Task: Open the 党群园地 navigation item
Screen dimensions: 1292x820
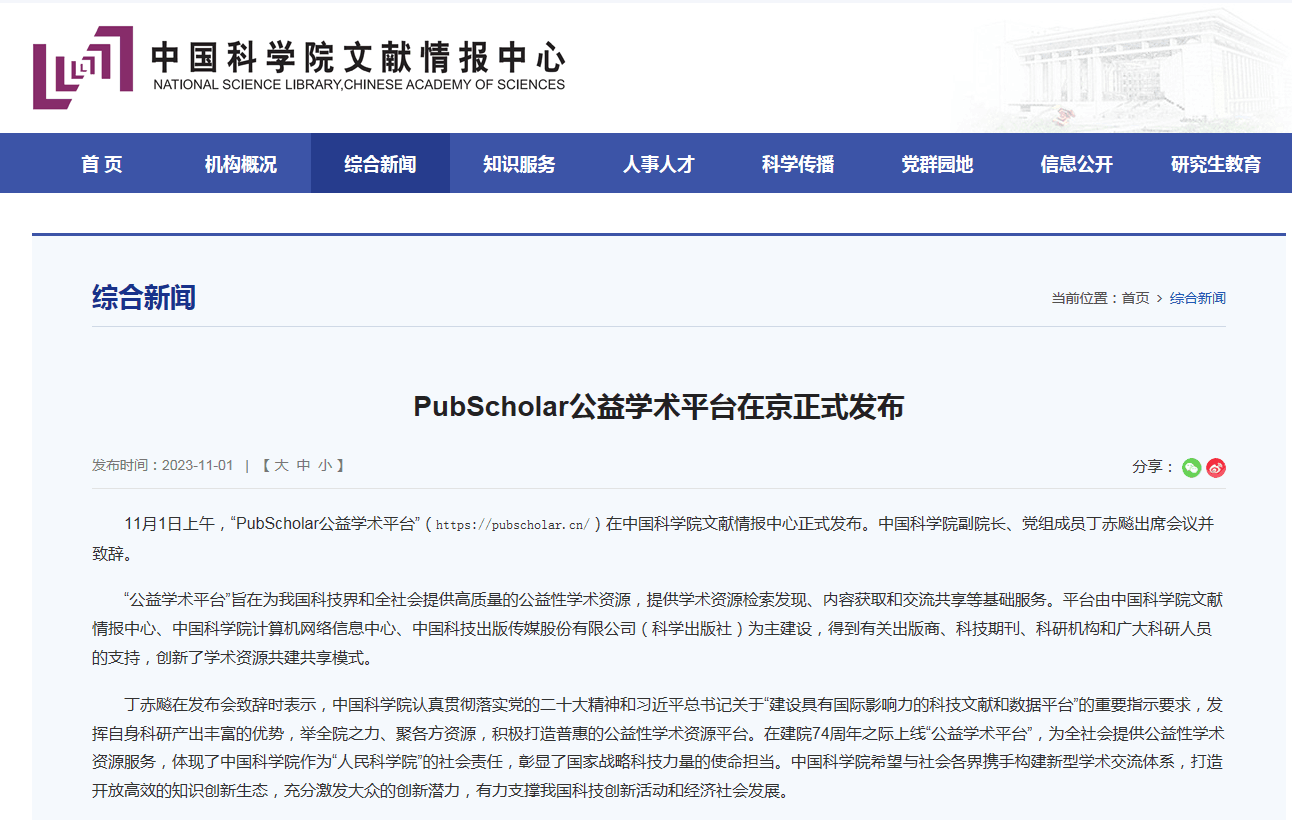Action: click(x=937, y=164)
